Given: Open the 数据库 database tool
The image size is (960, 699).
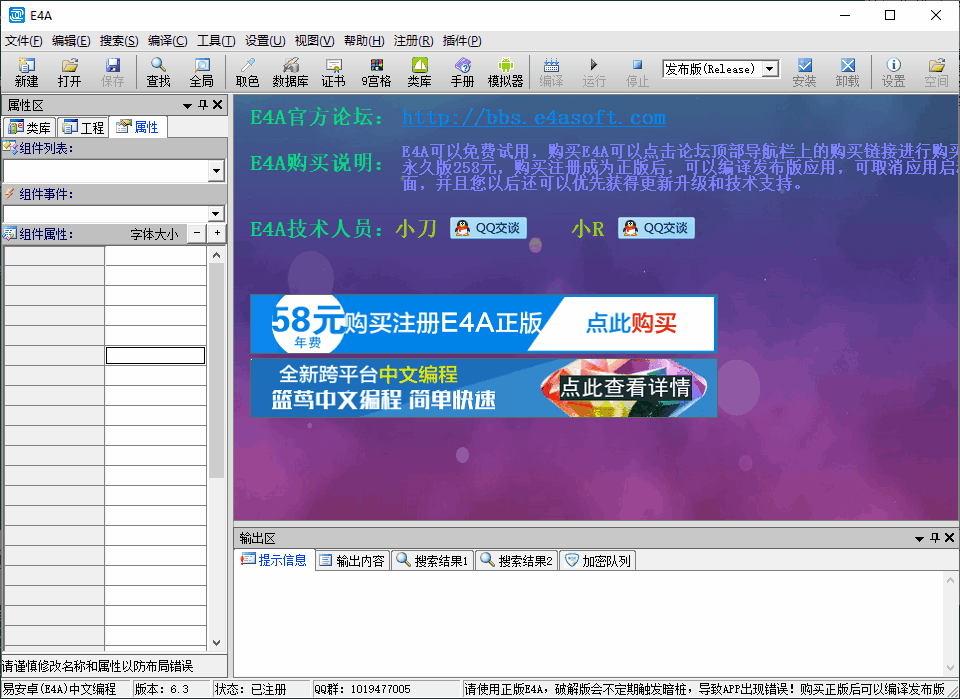Looking at the screenshot, I should tap(290, 72).
